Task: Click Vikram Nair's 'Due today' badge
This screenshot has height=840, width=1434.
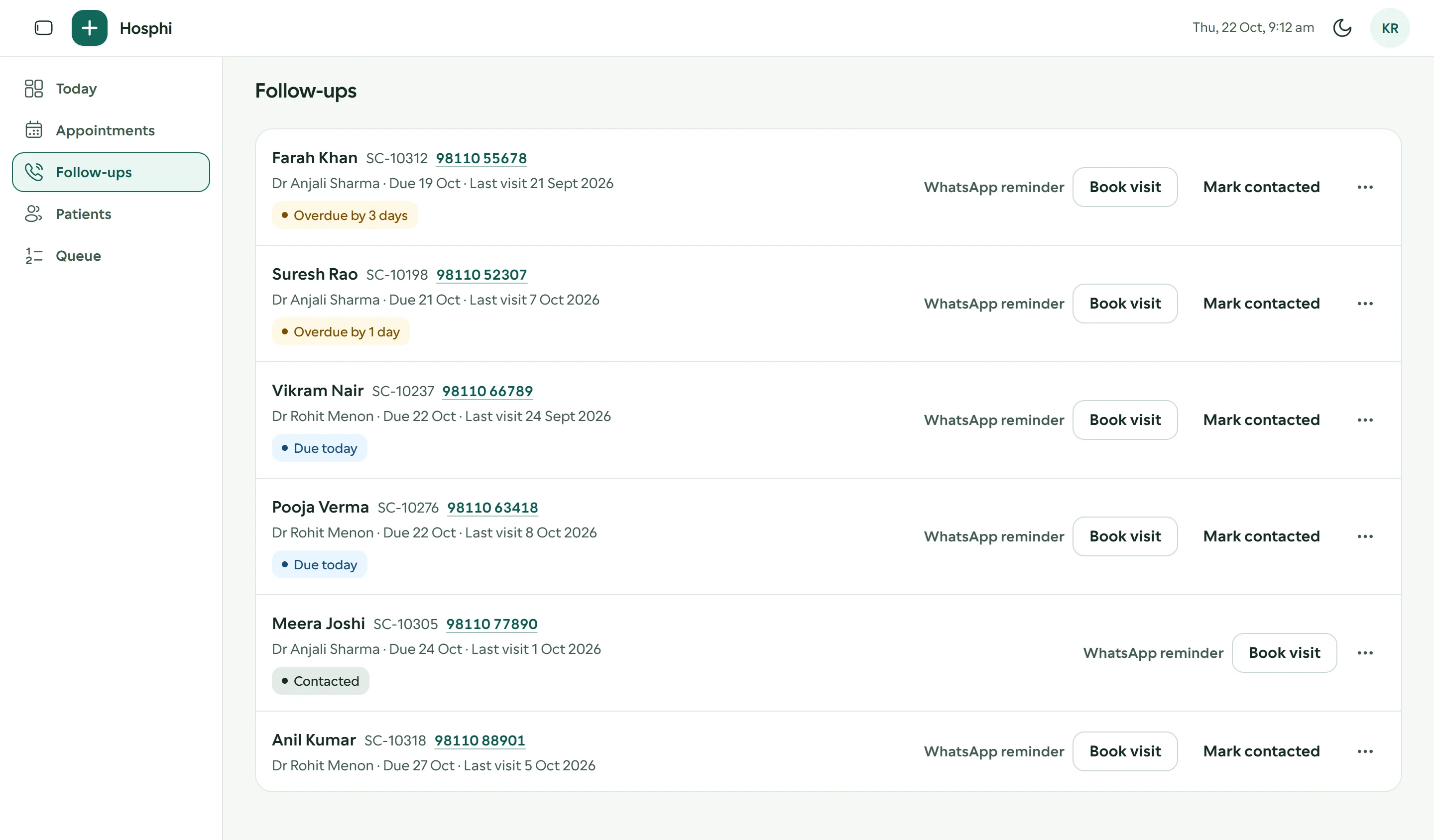Action: (x=319, y=449)
